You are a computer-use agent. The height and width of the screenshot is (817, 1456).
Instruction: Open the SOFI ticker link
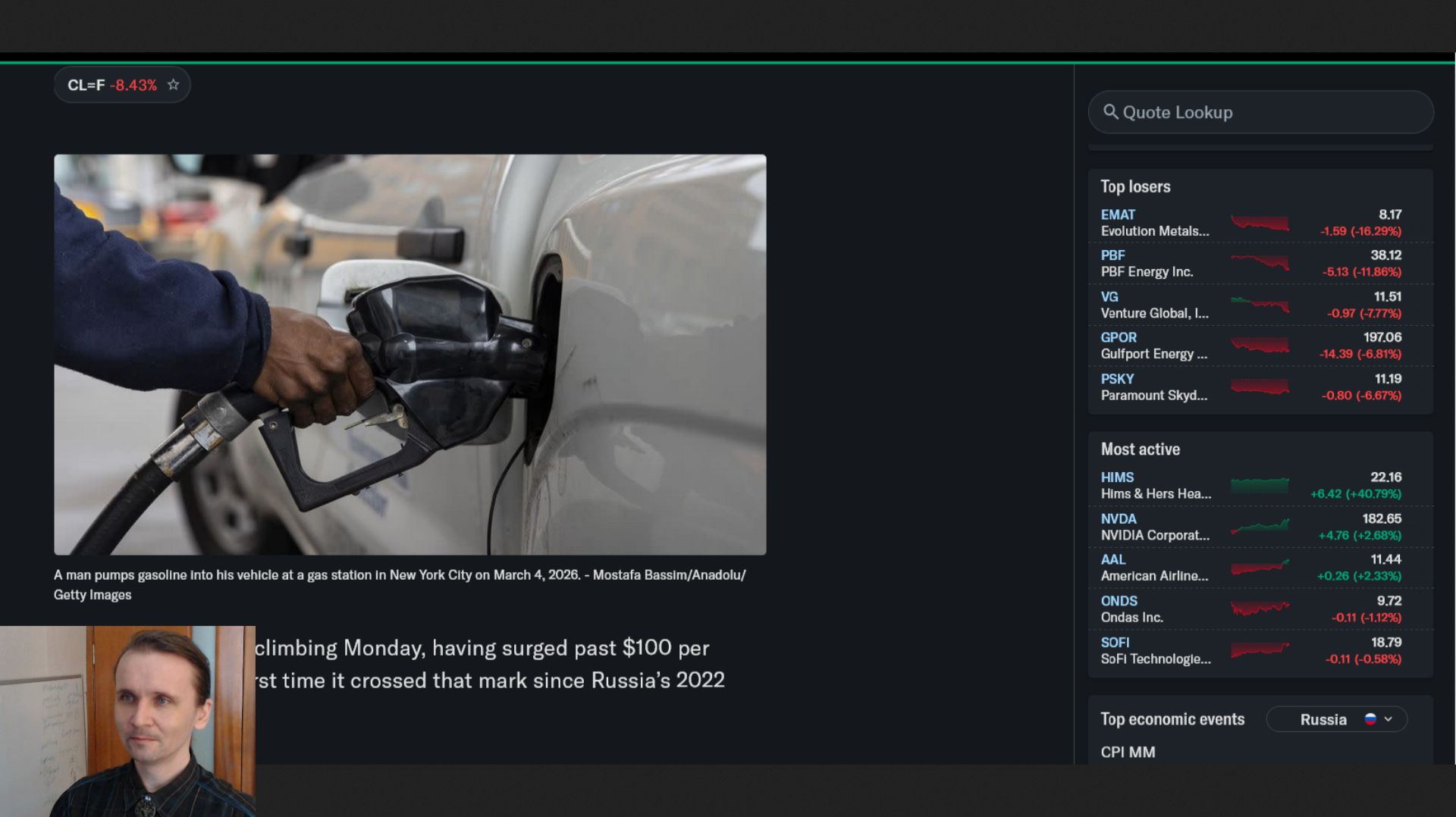coord(1115,642)
